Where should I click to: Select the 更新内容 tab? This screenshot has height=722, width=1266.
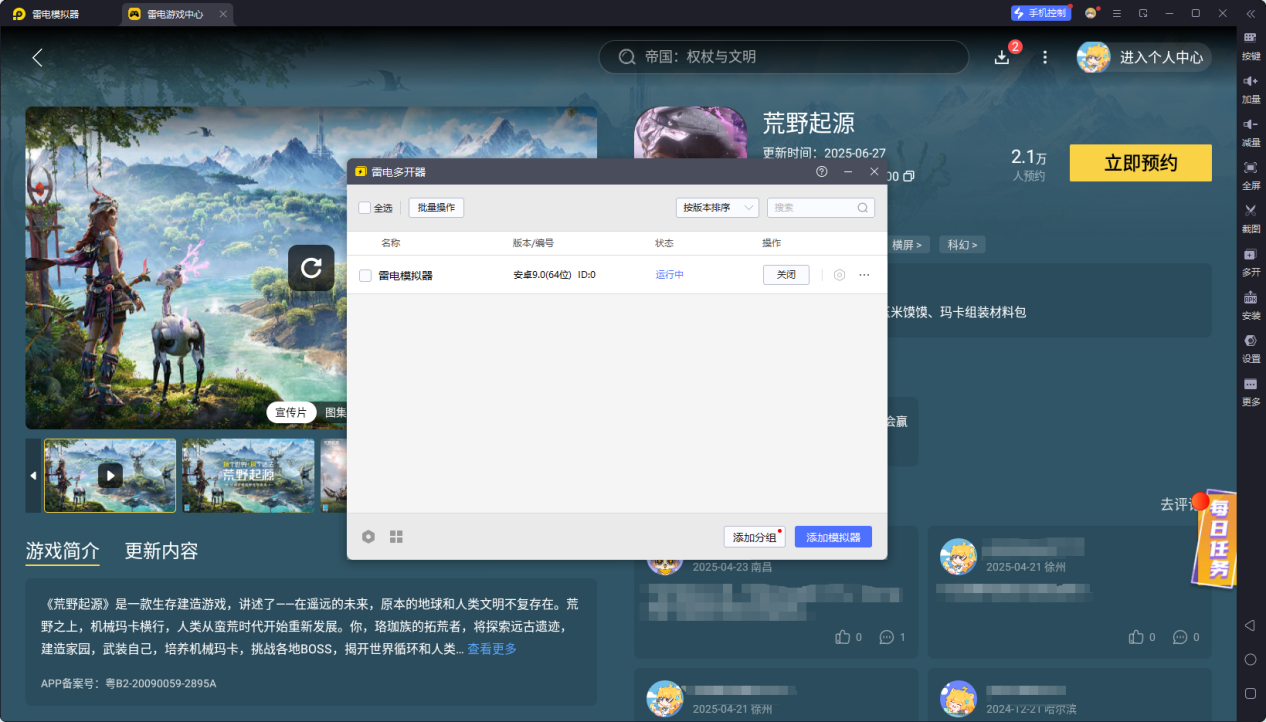161,551
